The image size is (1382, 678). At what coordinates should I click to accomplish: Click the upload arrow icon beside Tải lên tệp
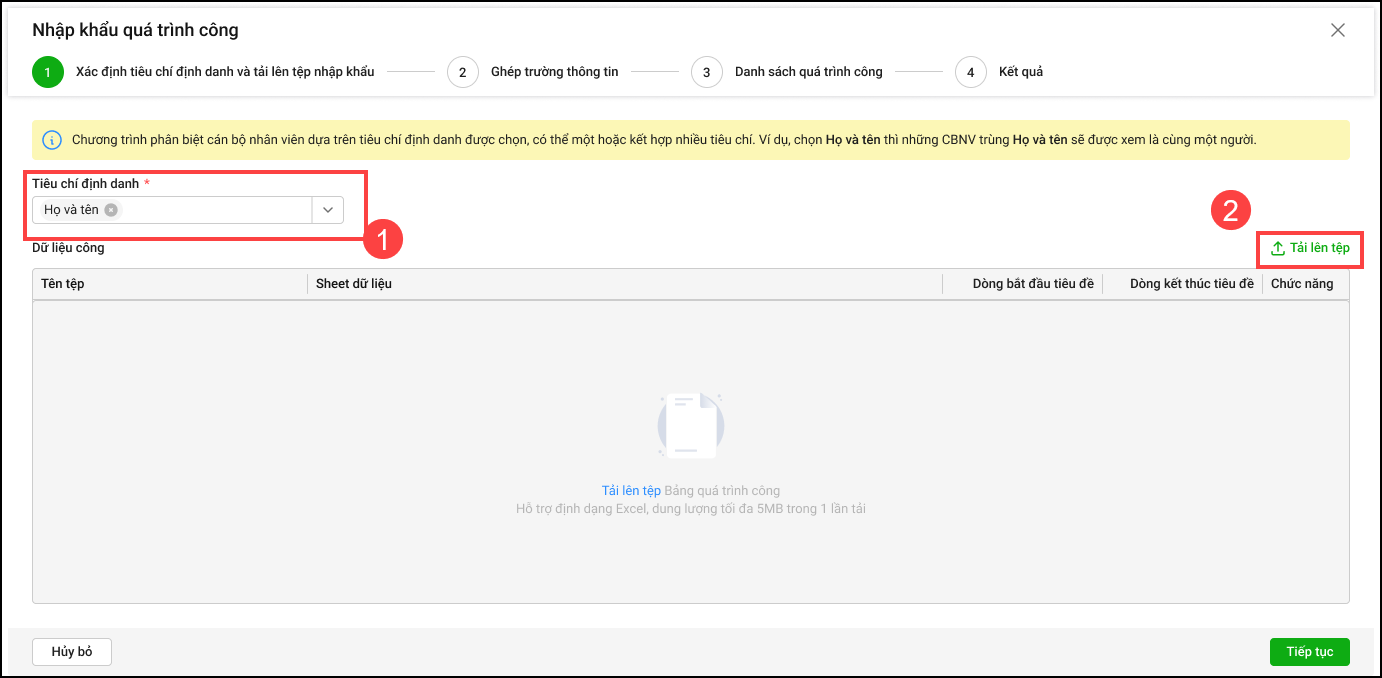pos(1277,248)
